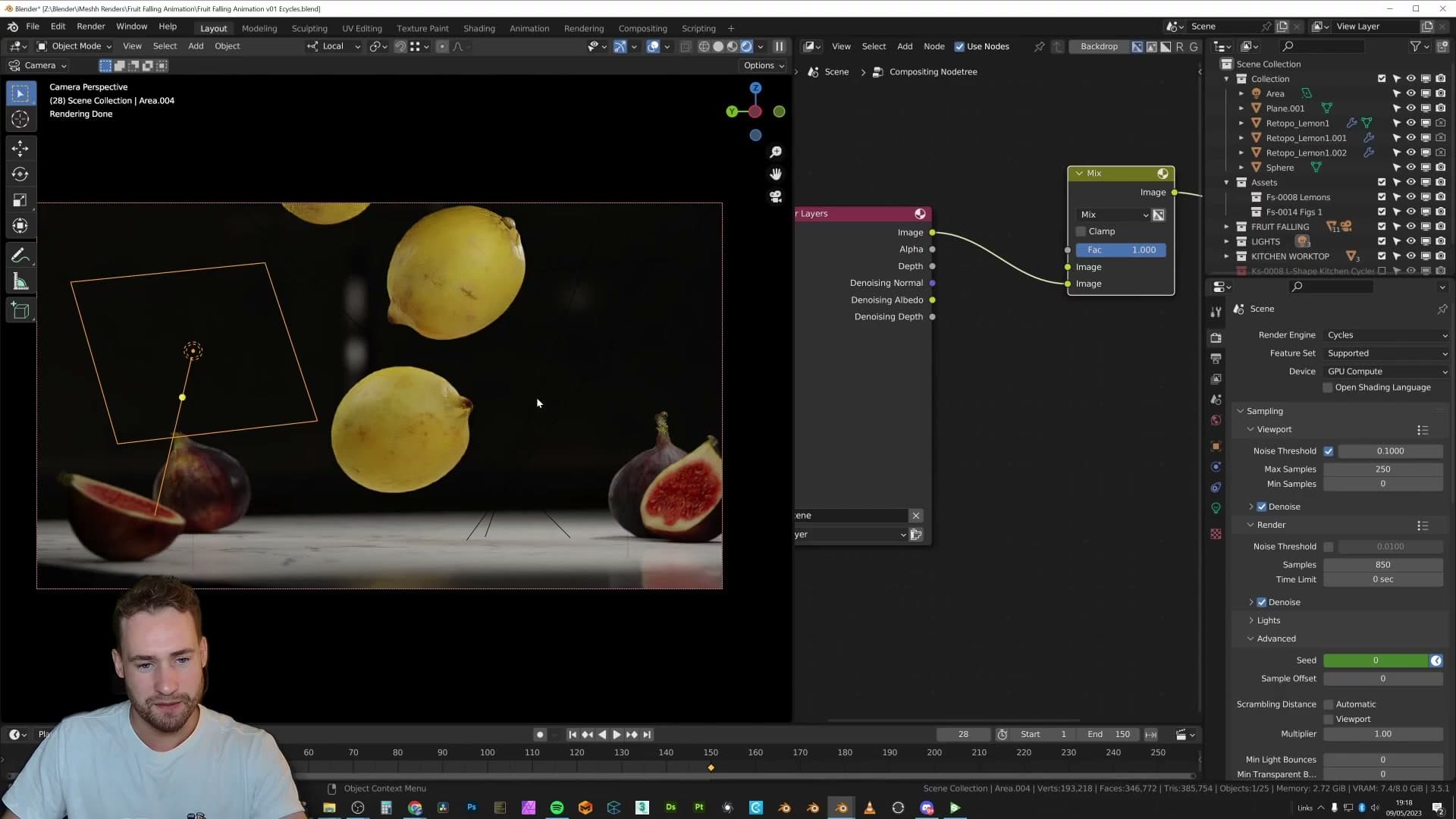1456x819 pixels.
Task: Open the Object Mode dropdown
Action: 74,46
